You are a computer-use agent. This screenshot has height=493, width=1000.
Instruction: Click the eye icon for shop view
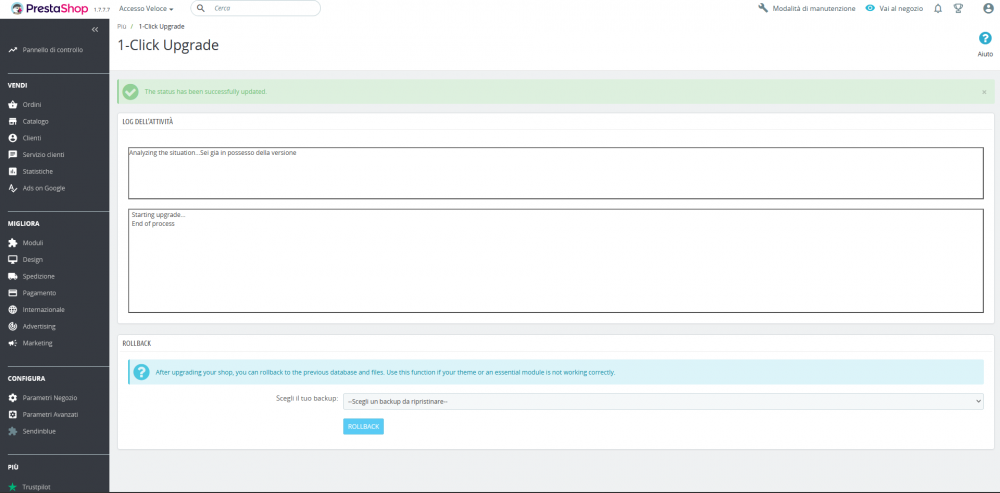870,8
